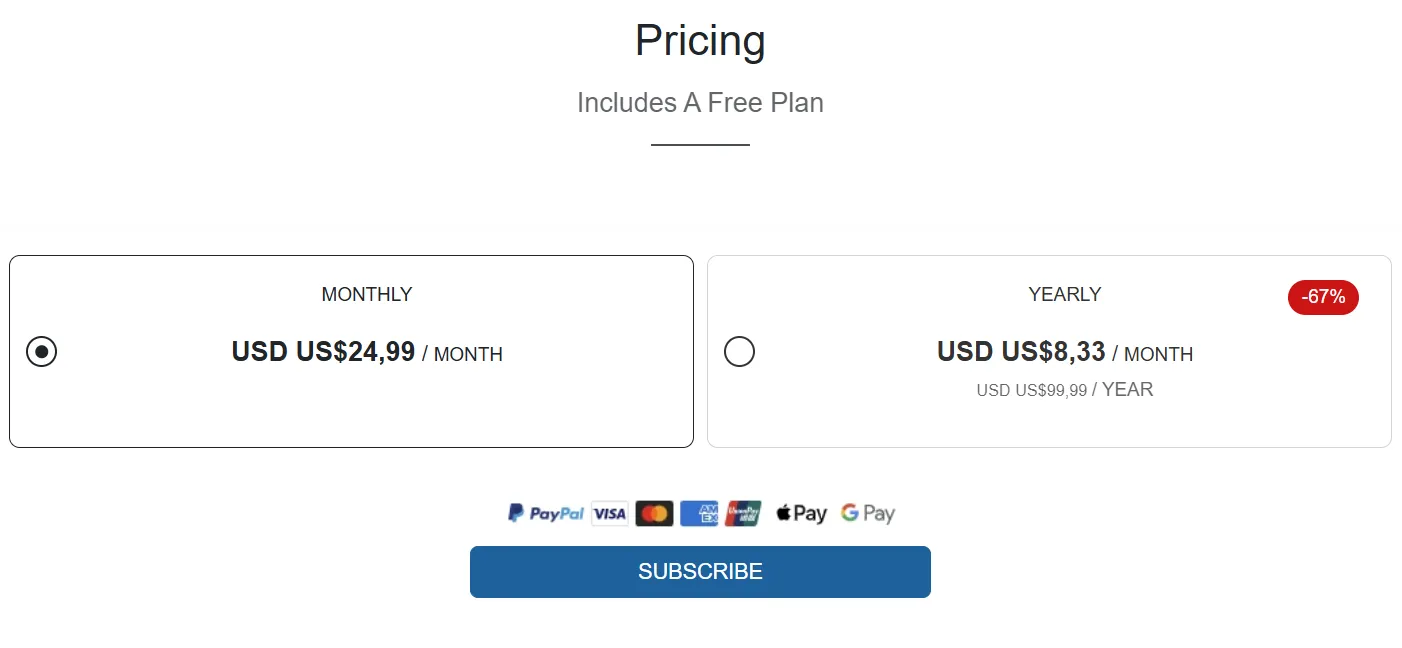Click the MONTHLY plan label

point(366,295)
